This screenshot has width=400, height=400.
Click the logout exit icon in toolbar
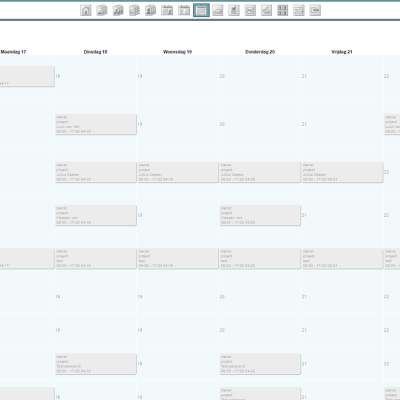[315, 10]
